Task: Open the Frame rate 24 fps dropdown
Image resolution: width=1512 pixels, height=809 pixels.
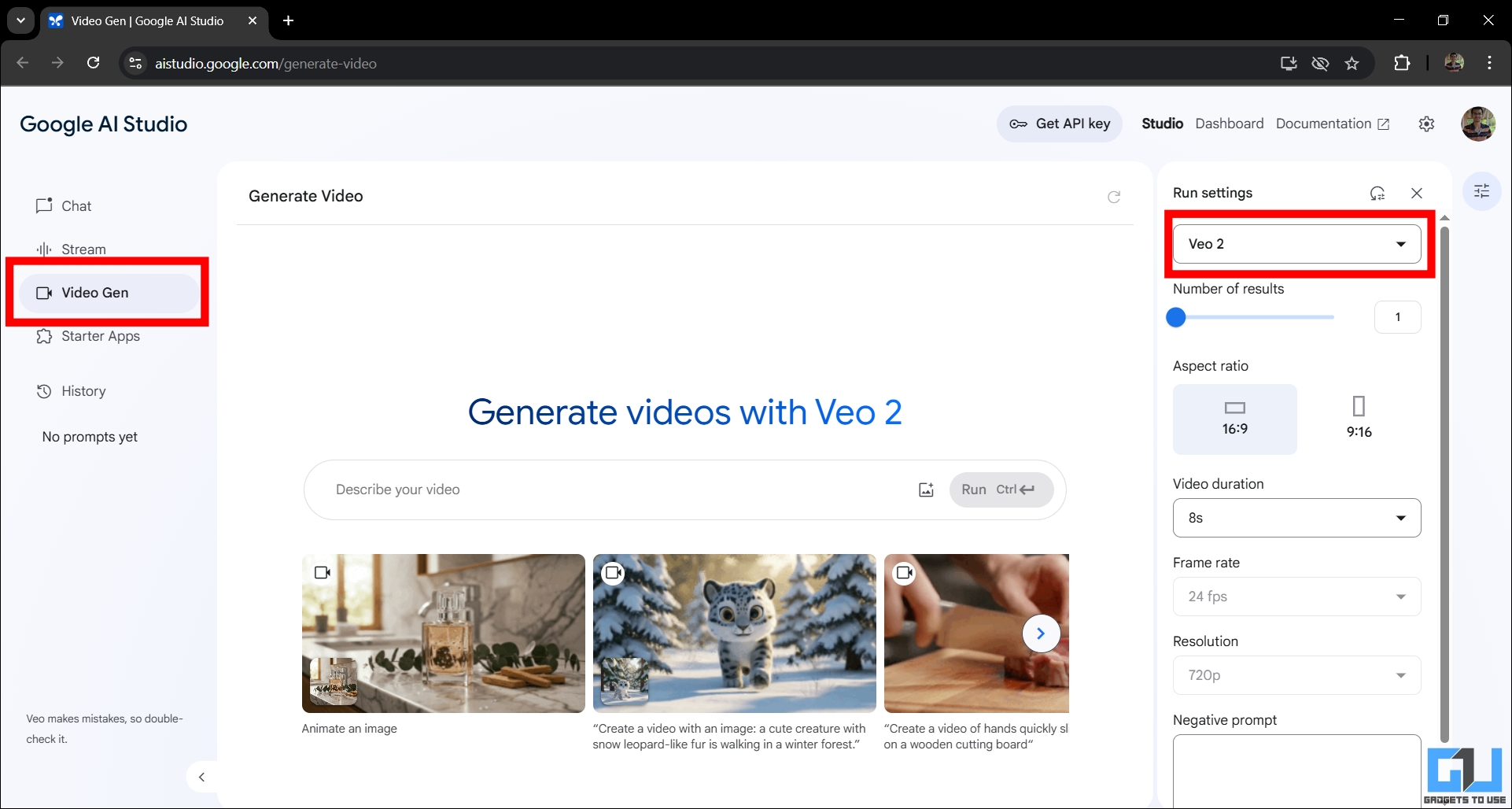Action: pyautogui.click(x=1296, y=597)
